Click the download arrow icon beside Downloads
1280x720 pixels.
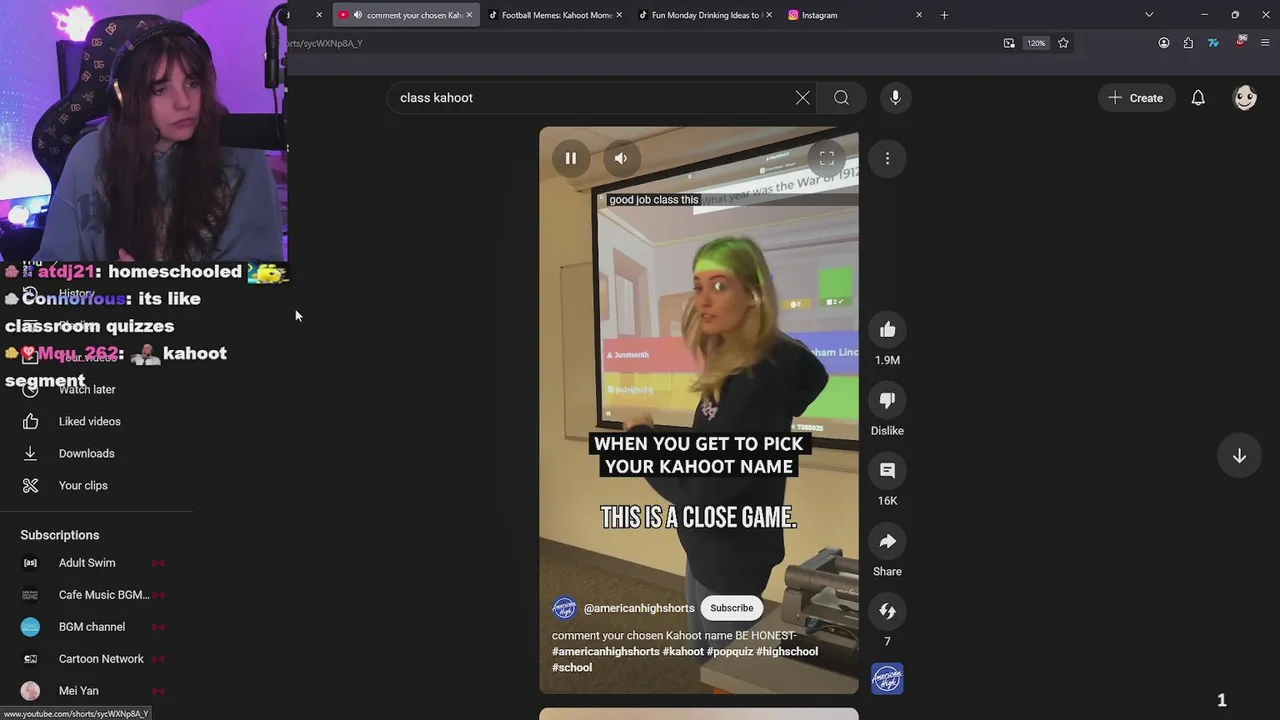coord(30,453)
